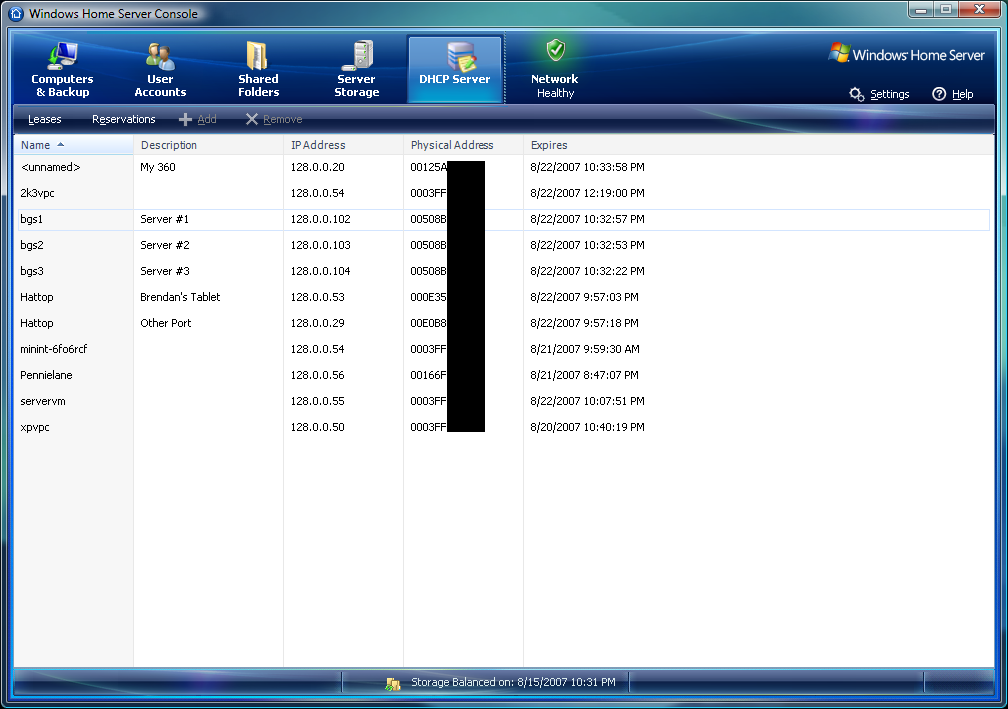Click IP address 128.0.0.102
The width and height of the screenshot is (1008, 709).
320,219
